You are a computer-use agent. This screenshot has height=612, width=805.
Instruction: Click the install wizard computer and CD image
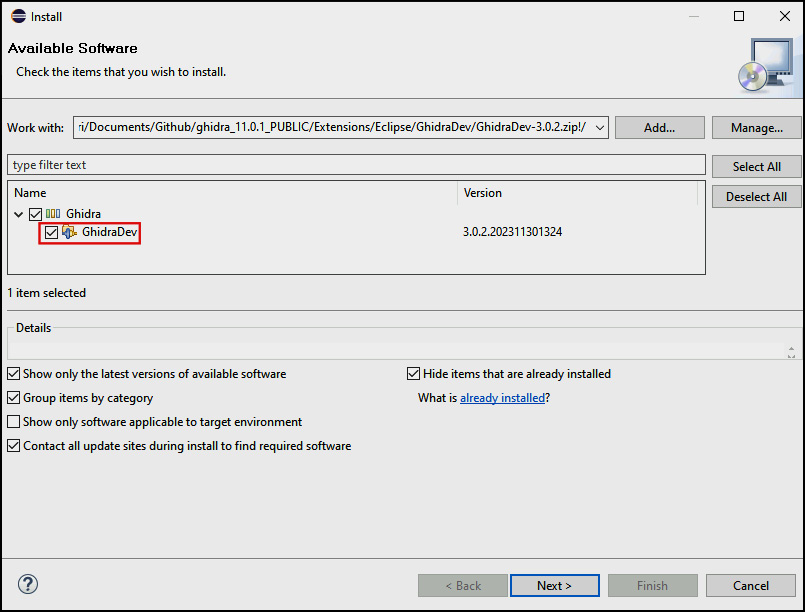[766, 65]
